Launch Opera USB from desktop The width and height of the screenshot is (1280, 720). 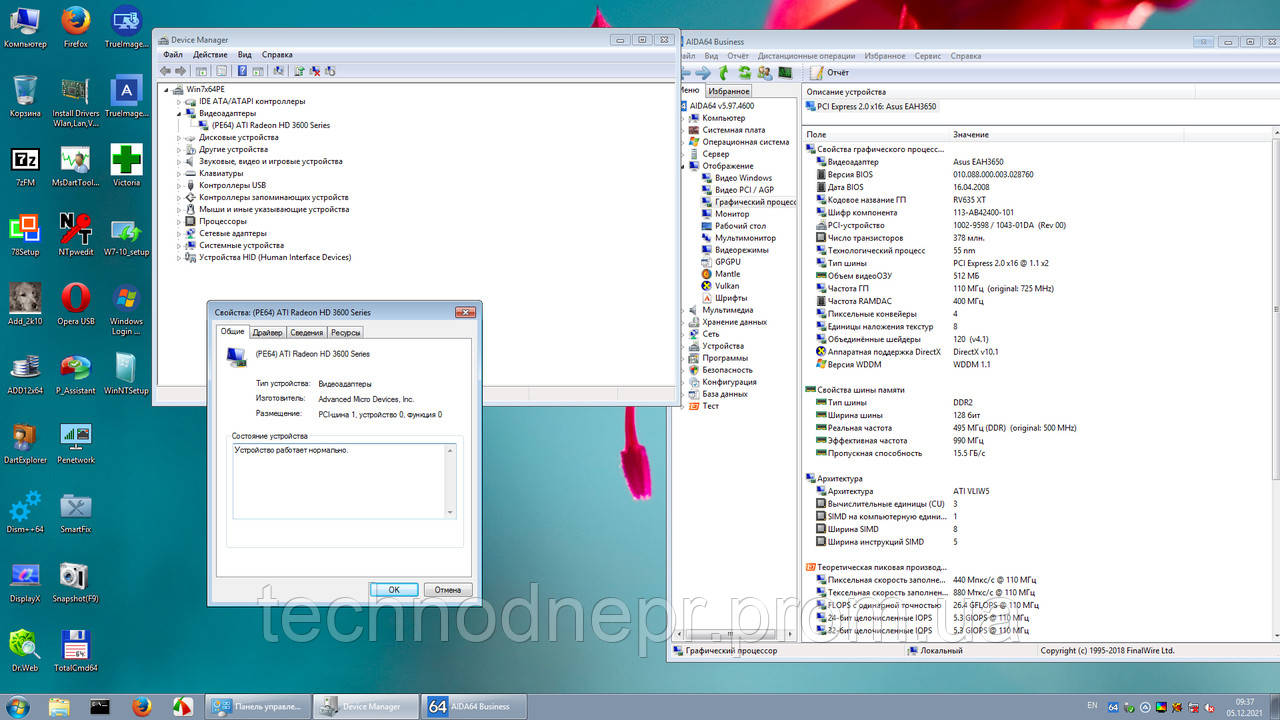[x=75, y=304]
